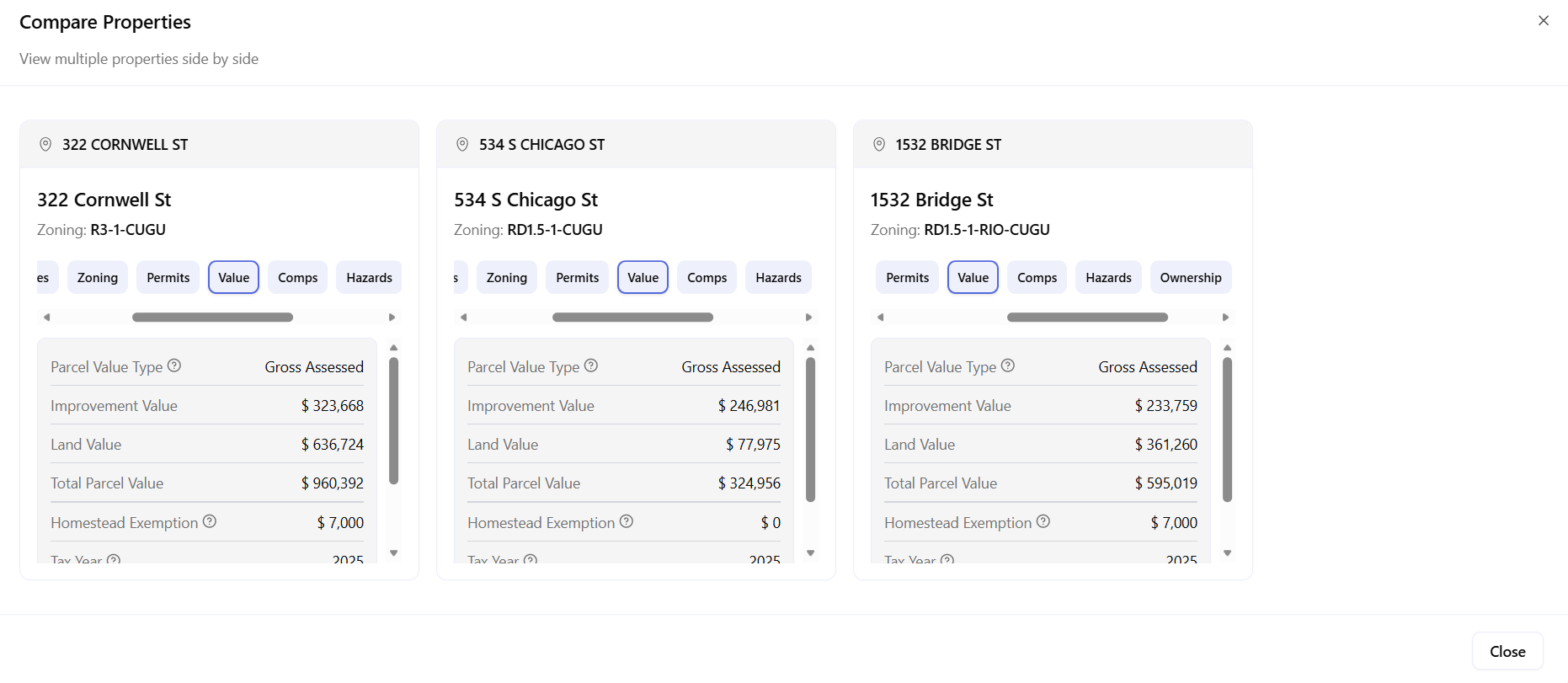This screenshot has height=683, width=1568.
Task: Click the '534 S Chicago St' card heading
Action: pos(525,200)
